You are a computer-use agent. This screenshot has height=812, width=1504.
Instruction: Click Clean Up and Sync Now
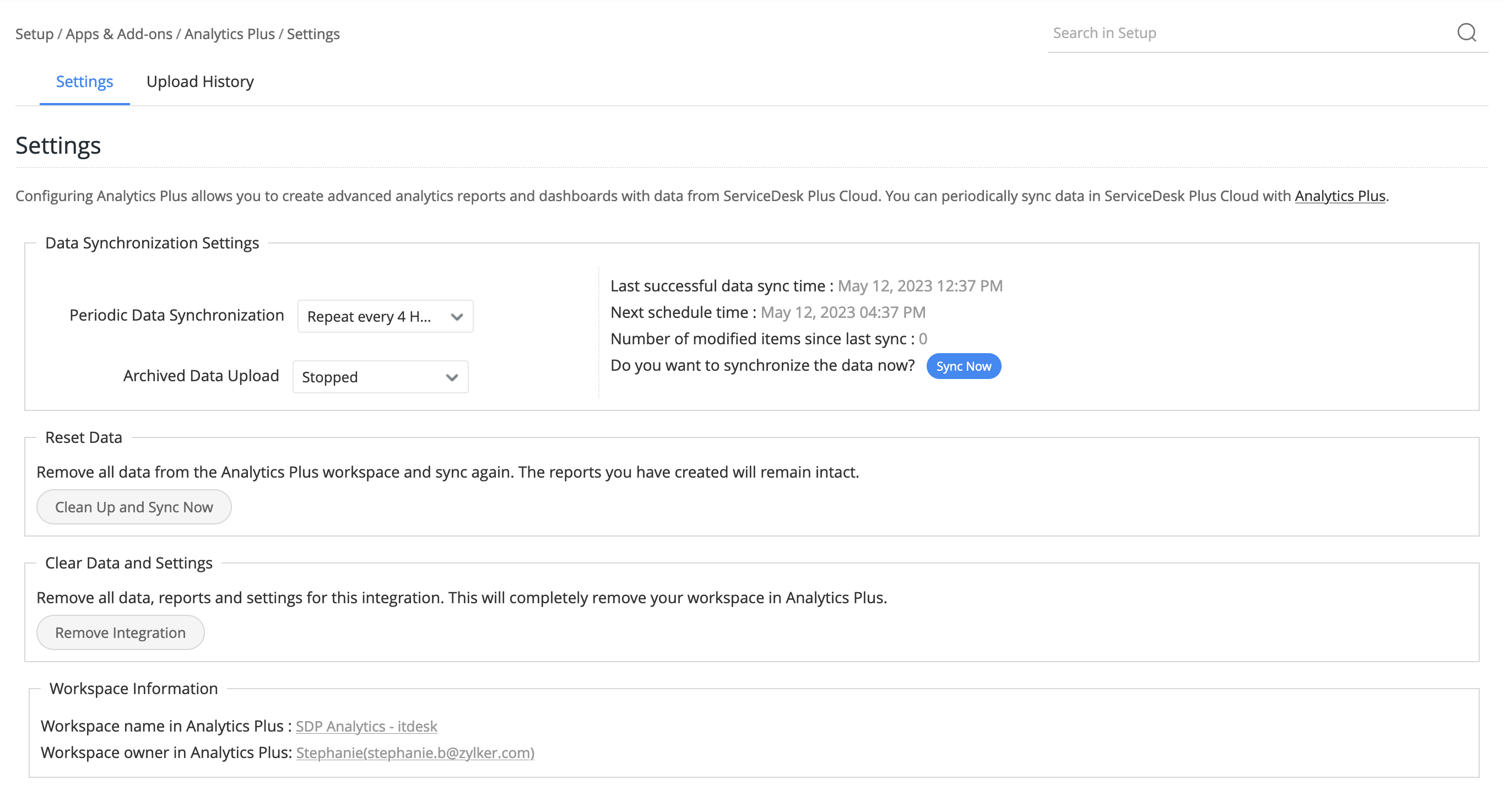134,507
